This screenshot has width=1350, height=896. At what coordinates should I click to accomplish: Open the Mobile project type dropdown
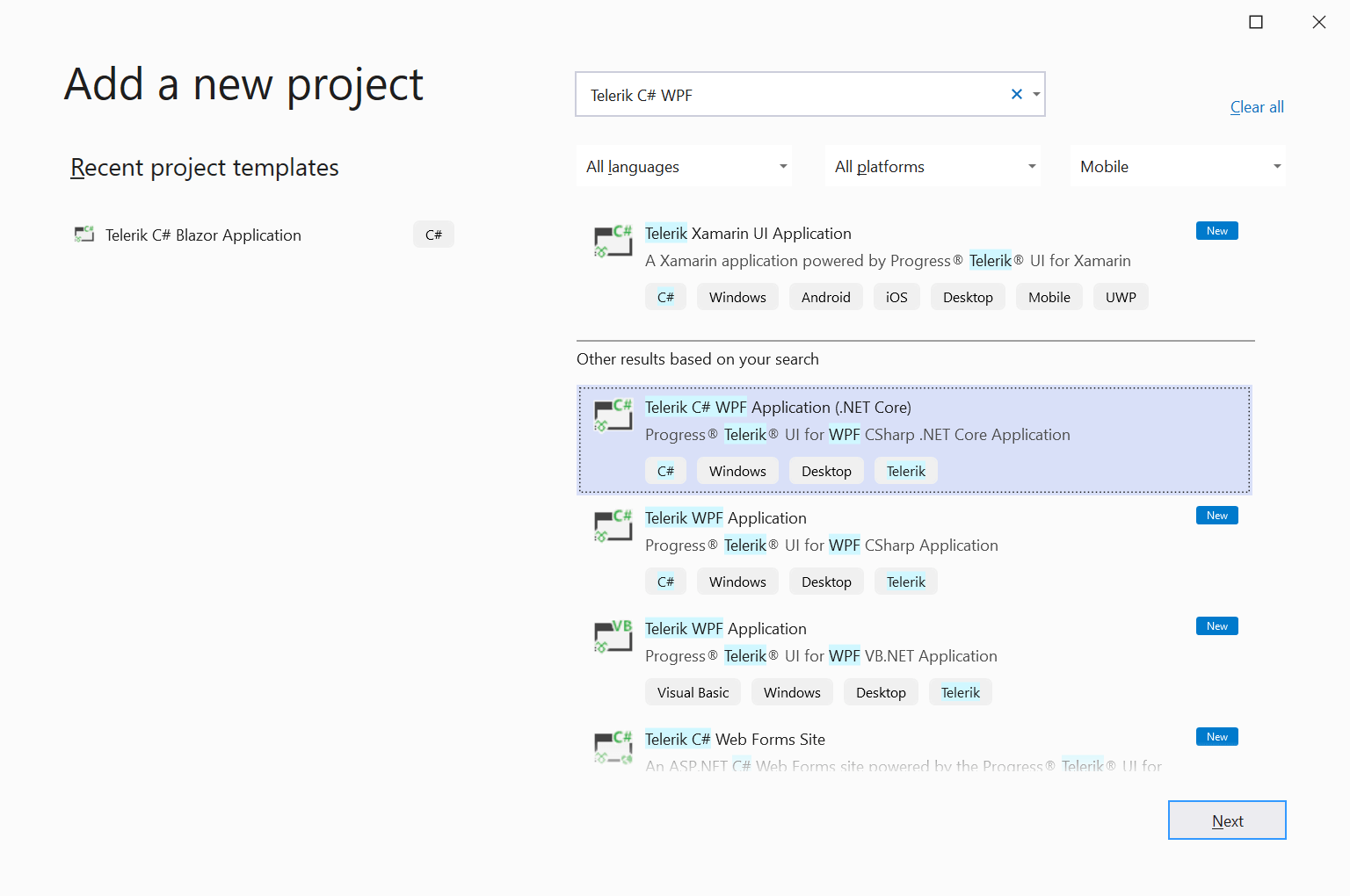pyautogui.click(x=1178, y=166)
